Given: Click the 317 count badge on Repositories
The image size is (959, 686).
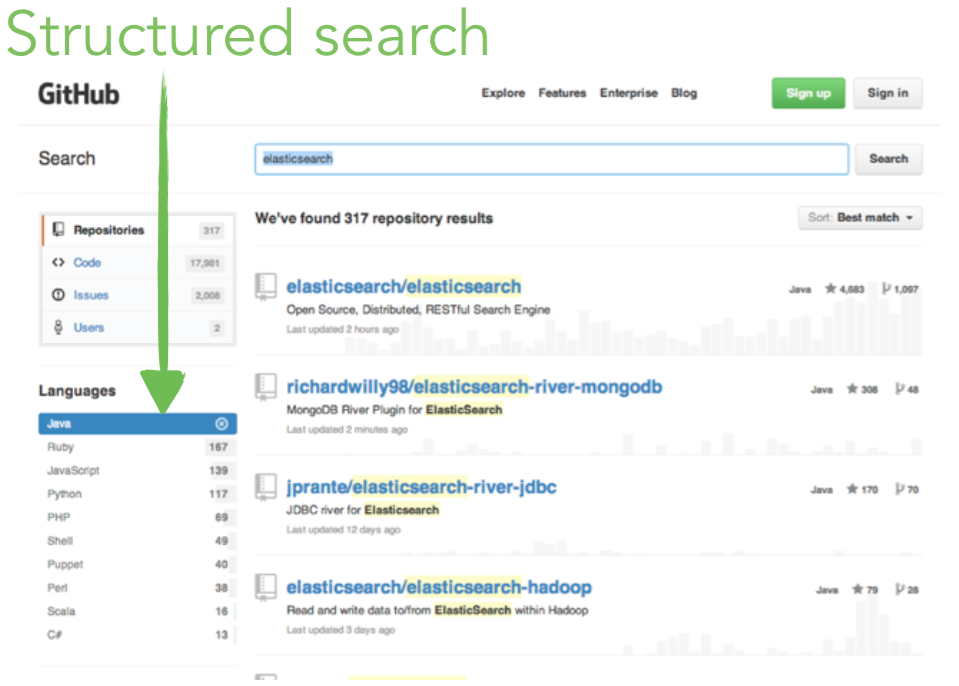Looking at the screenshot, I should pos(212,231).
